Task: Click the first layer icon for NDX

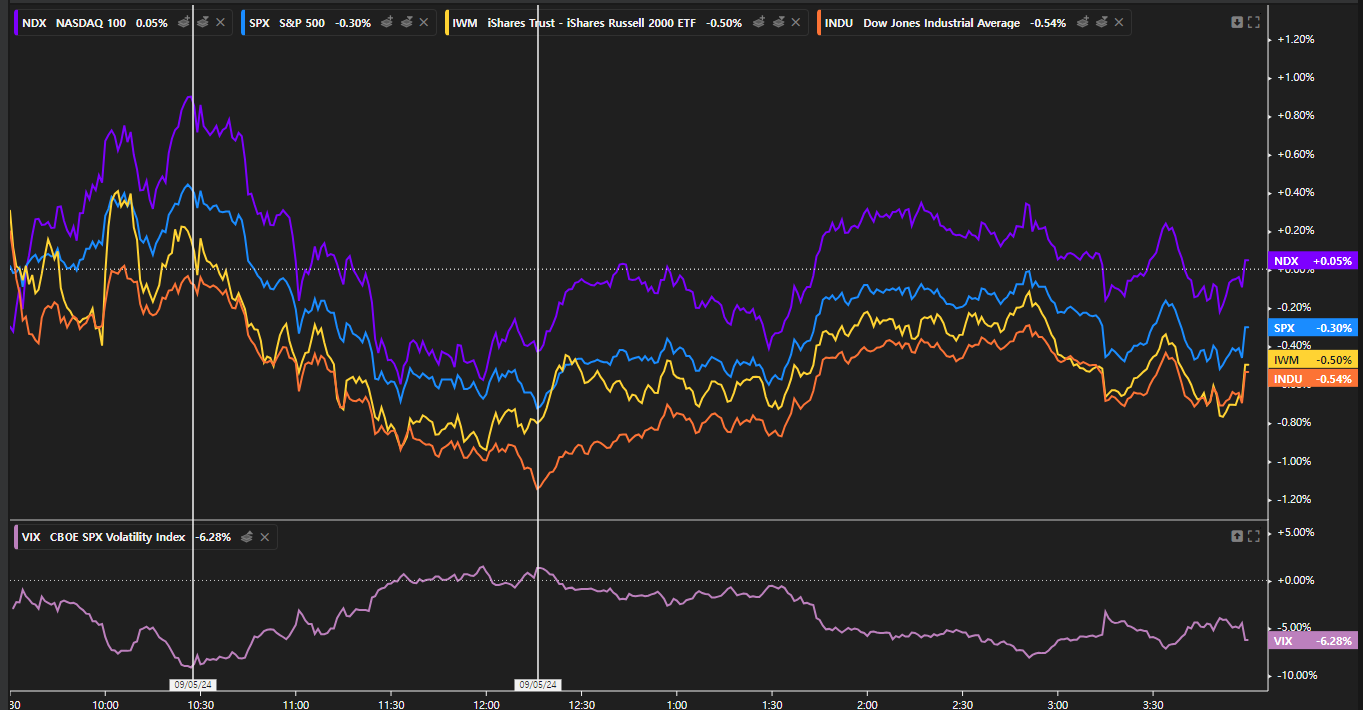Action: [x=184, y=22]
